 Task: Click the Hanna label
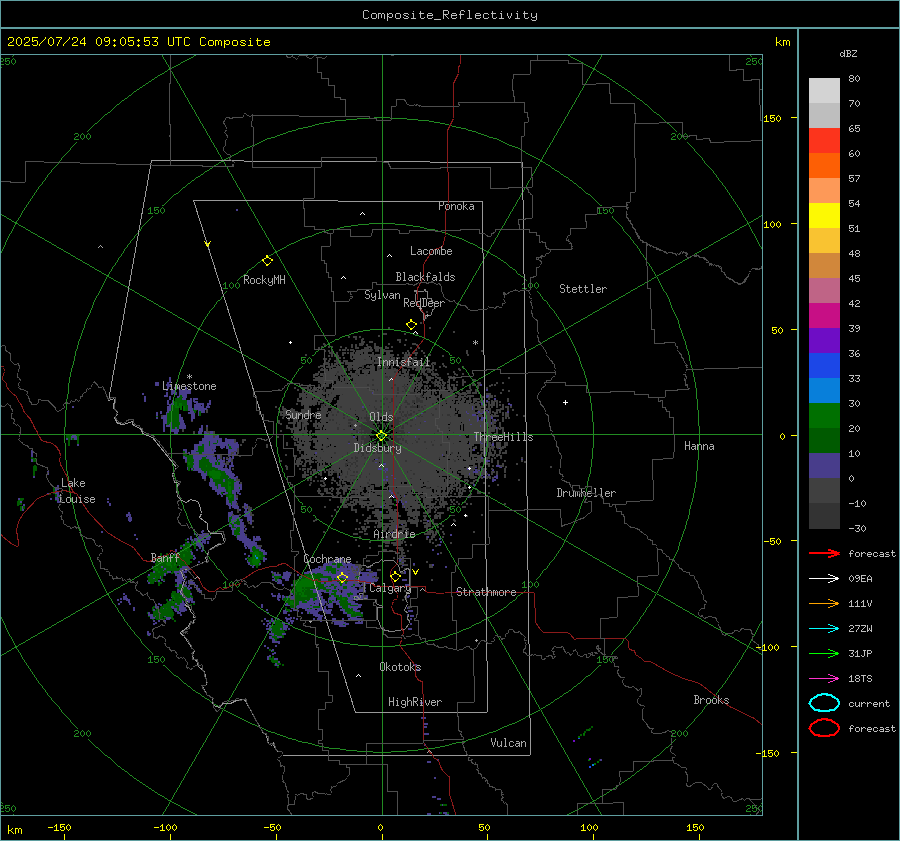(699, 446)
